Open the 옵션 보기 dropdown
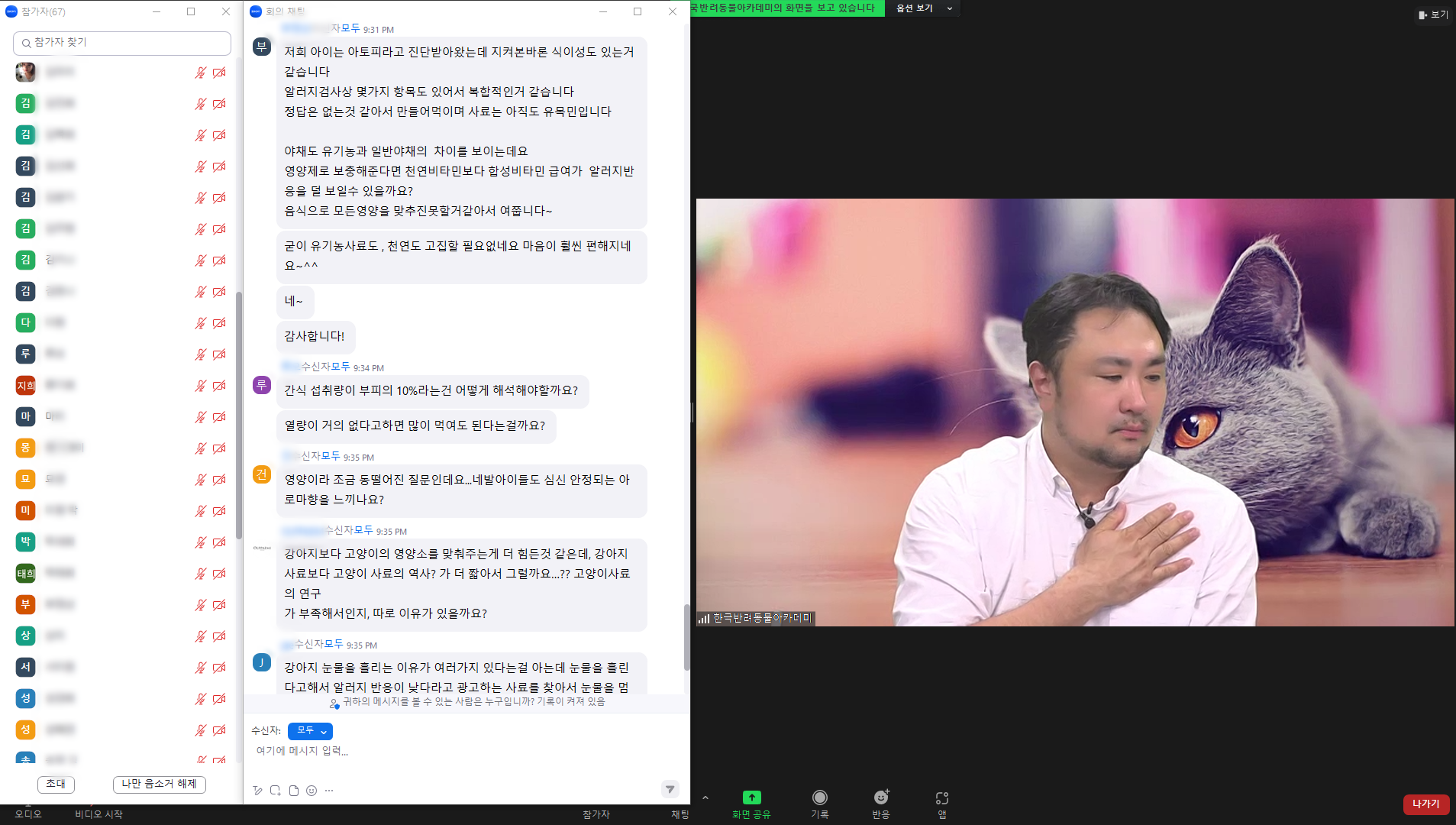 click(x=924, y=8)
